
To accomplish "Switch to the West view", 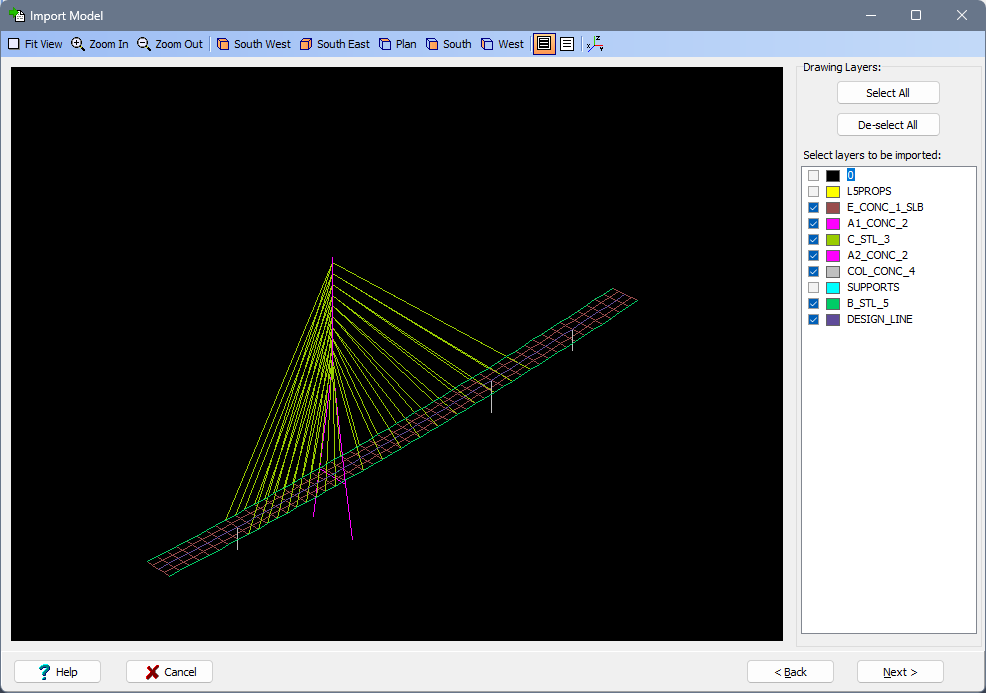I will [x=501, y=43].
